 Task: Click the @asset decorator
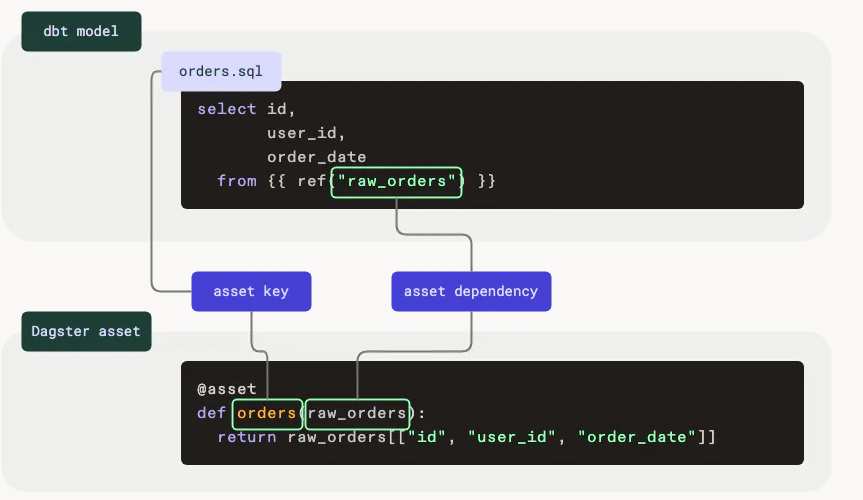[227, 389]
